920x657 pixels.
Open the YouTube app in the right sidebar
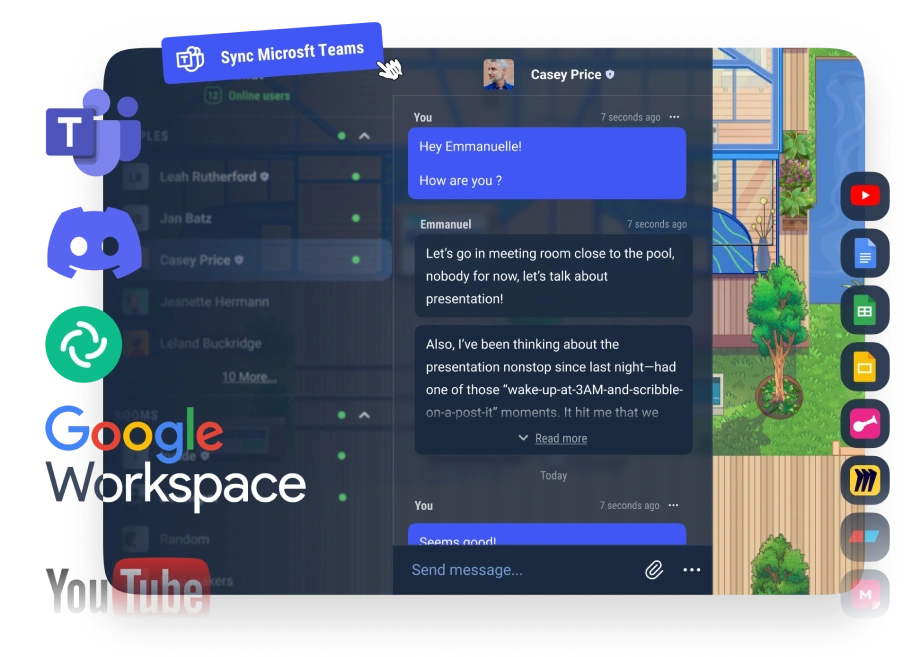[865, 196]
